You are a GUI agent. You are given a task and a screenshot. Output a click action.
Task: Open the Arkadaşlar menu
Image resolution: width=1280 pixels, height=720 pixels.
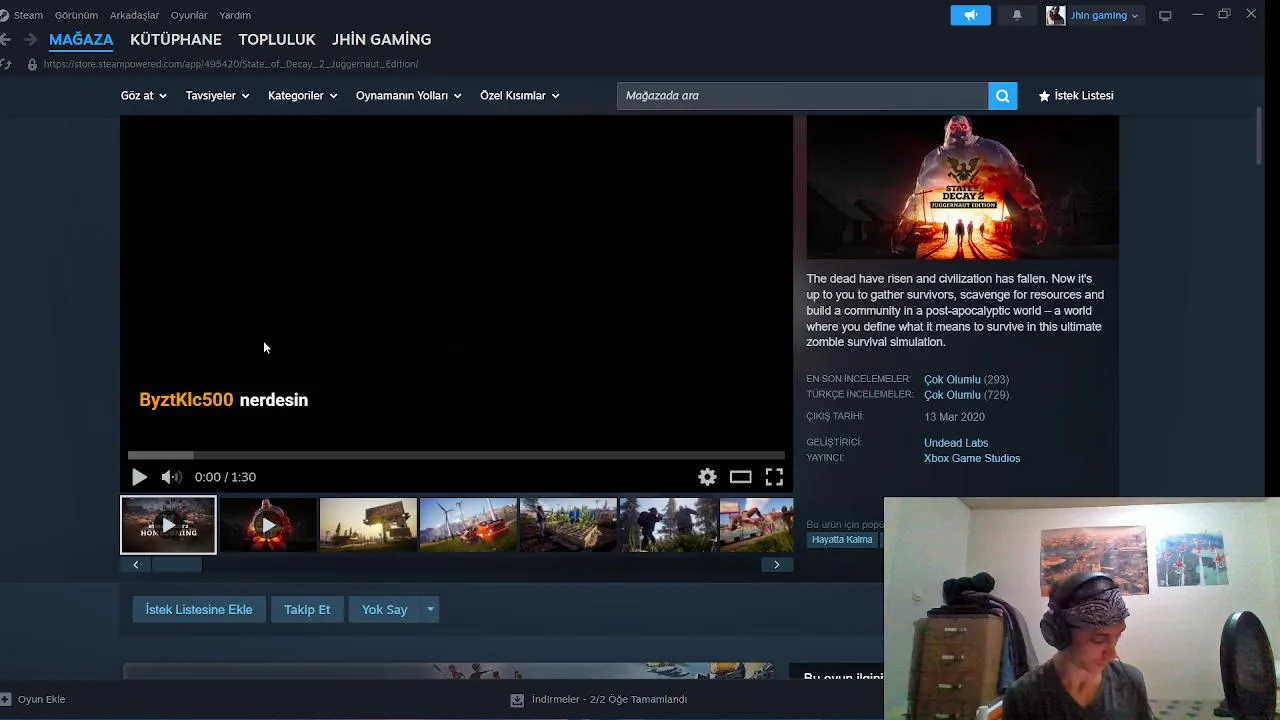[134, 15]
